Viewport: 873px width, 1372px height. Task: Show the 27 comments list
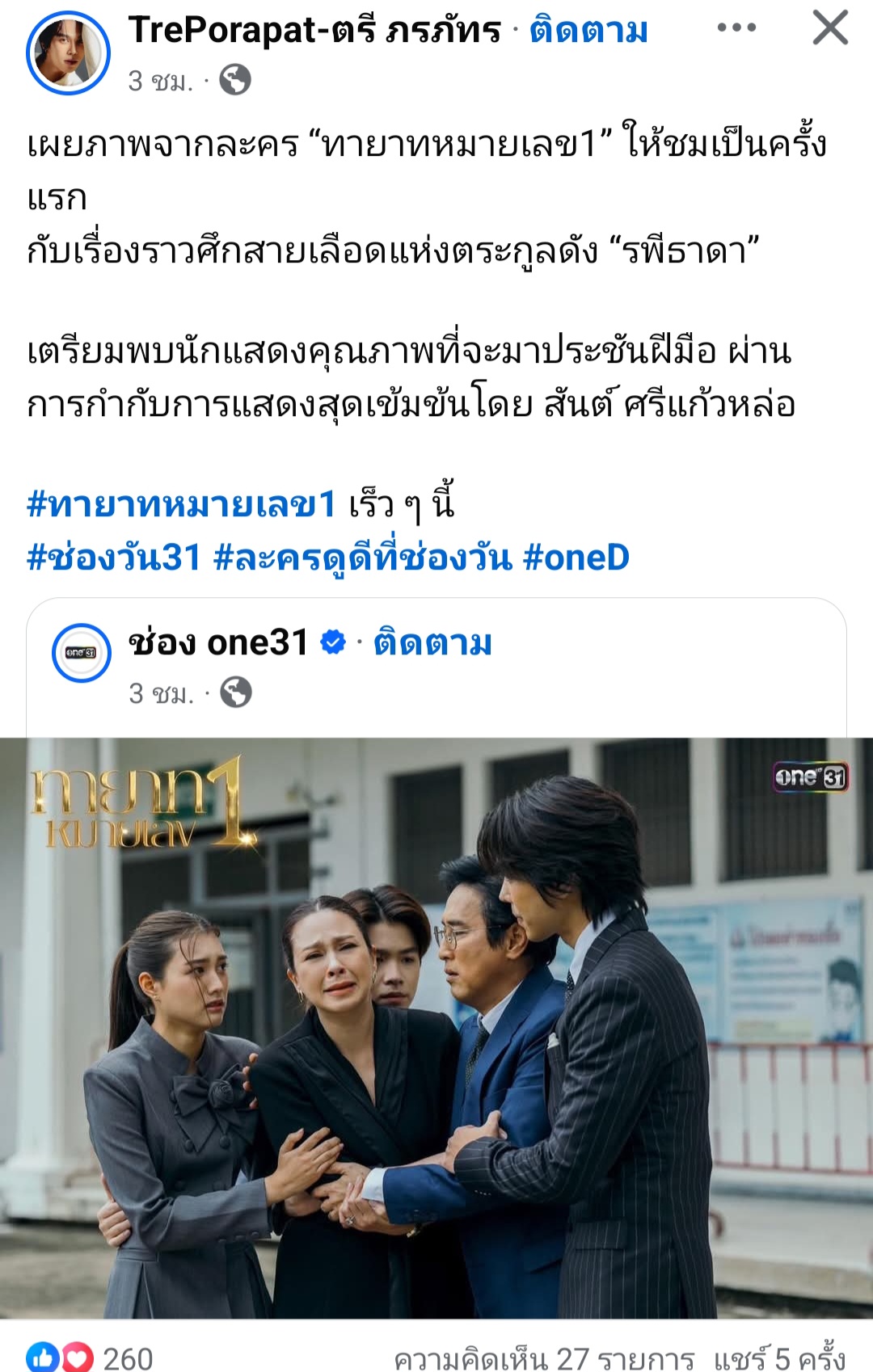(544, 1359)
